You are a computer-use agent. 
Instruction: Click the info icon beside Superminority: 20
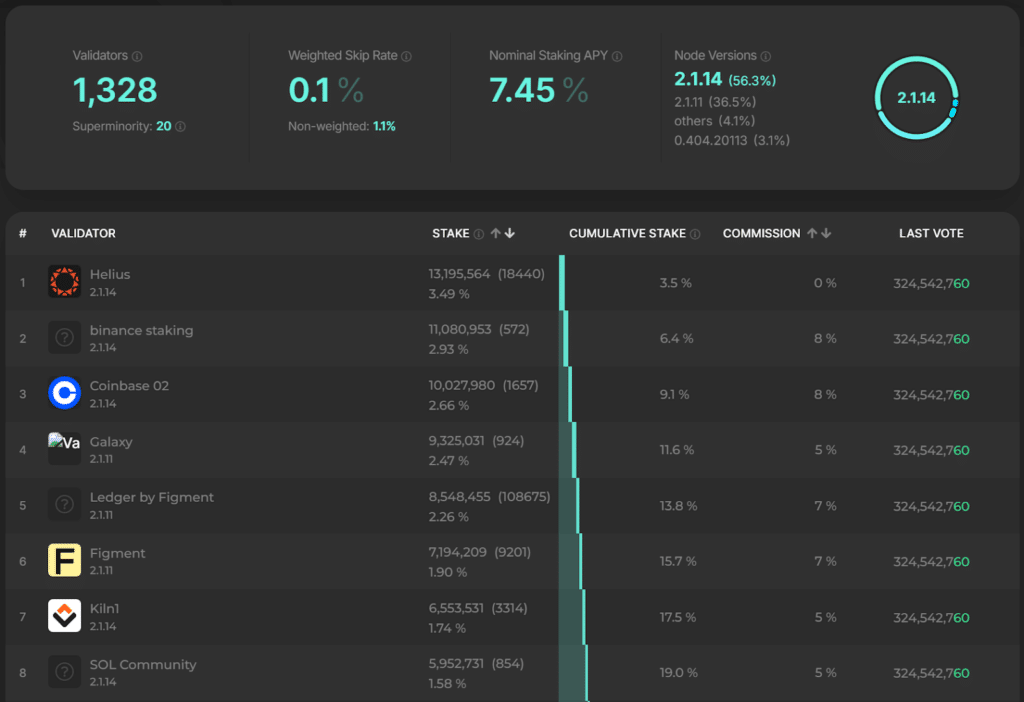click(180, 127)
